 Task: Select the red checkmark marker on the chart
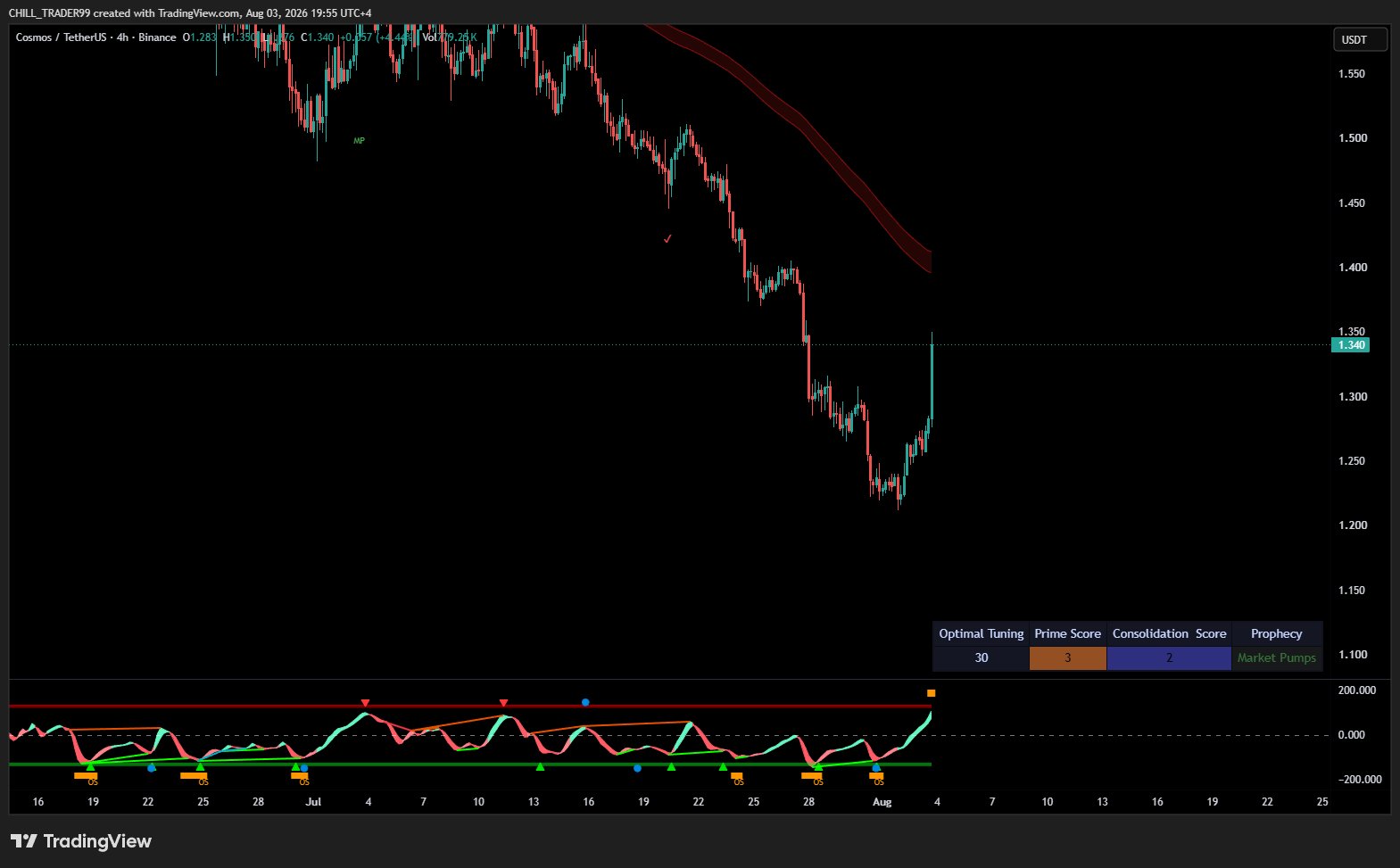pos(667,238)
